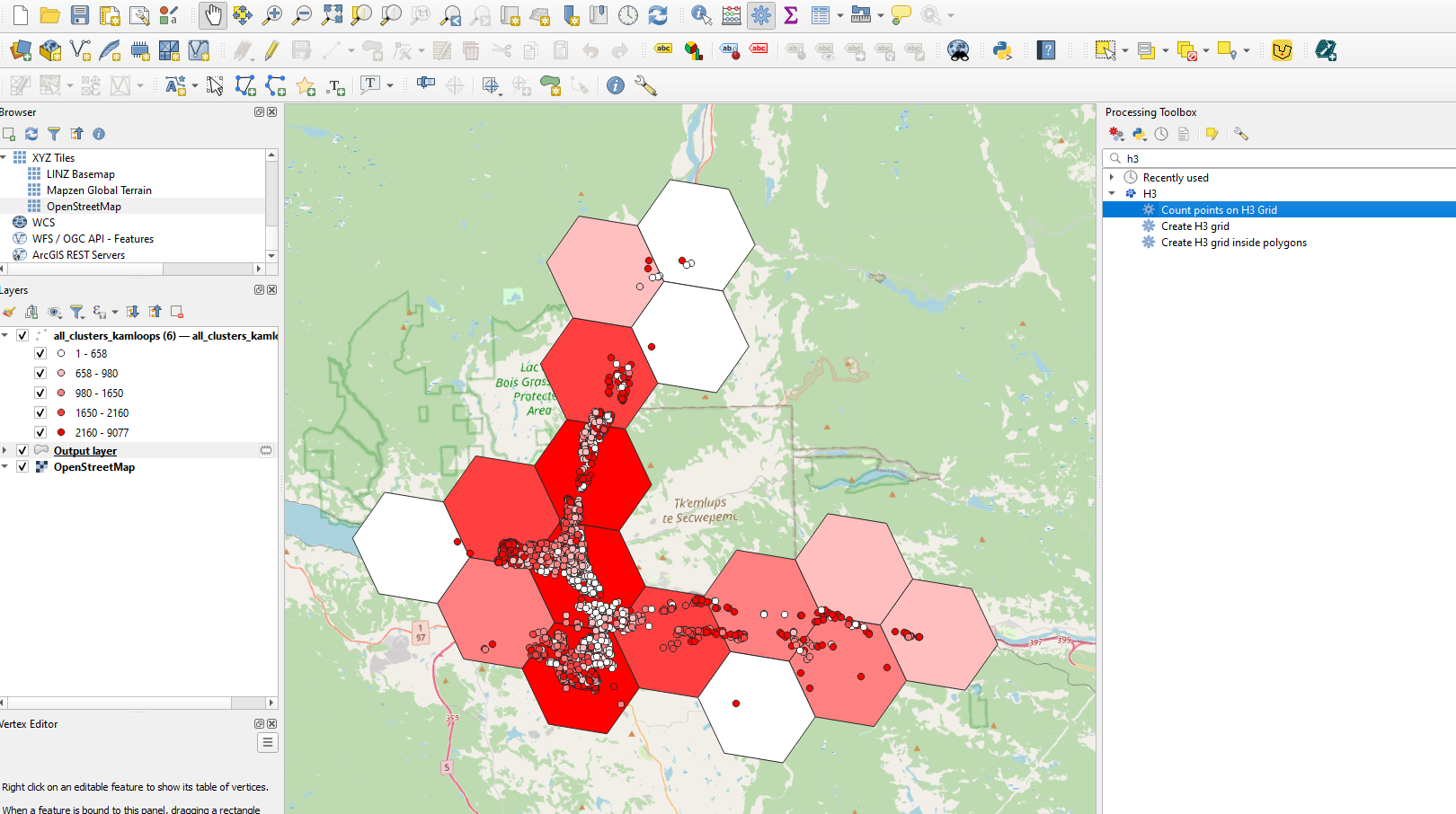Open select features dropdown arrow
The width and height of the screenshot is (1456, 814).
pyautogui.click(x=1124, y=50)
